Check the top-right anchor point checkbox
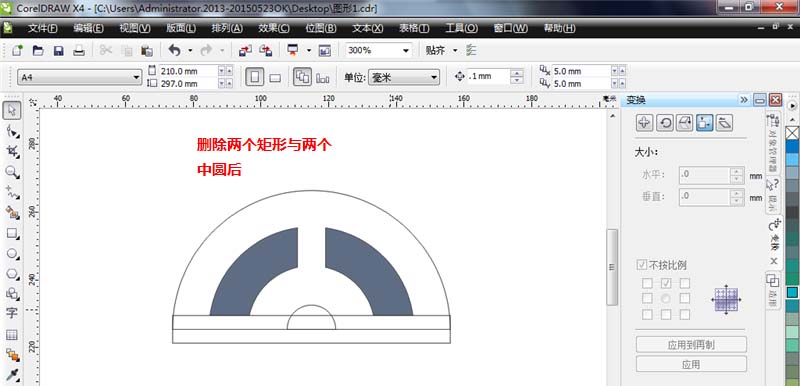The height and width of the screenshot is (386, 800). click(685, 283)
